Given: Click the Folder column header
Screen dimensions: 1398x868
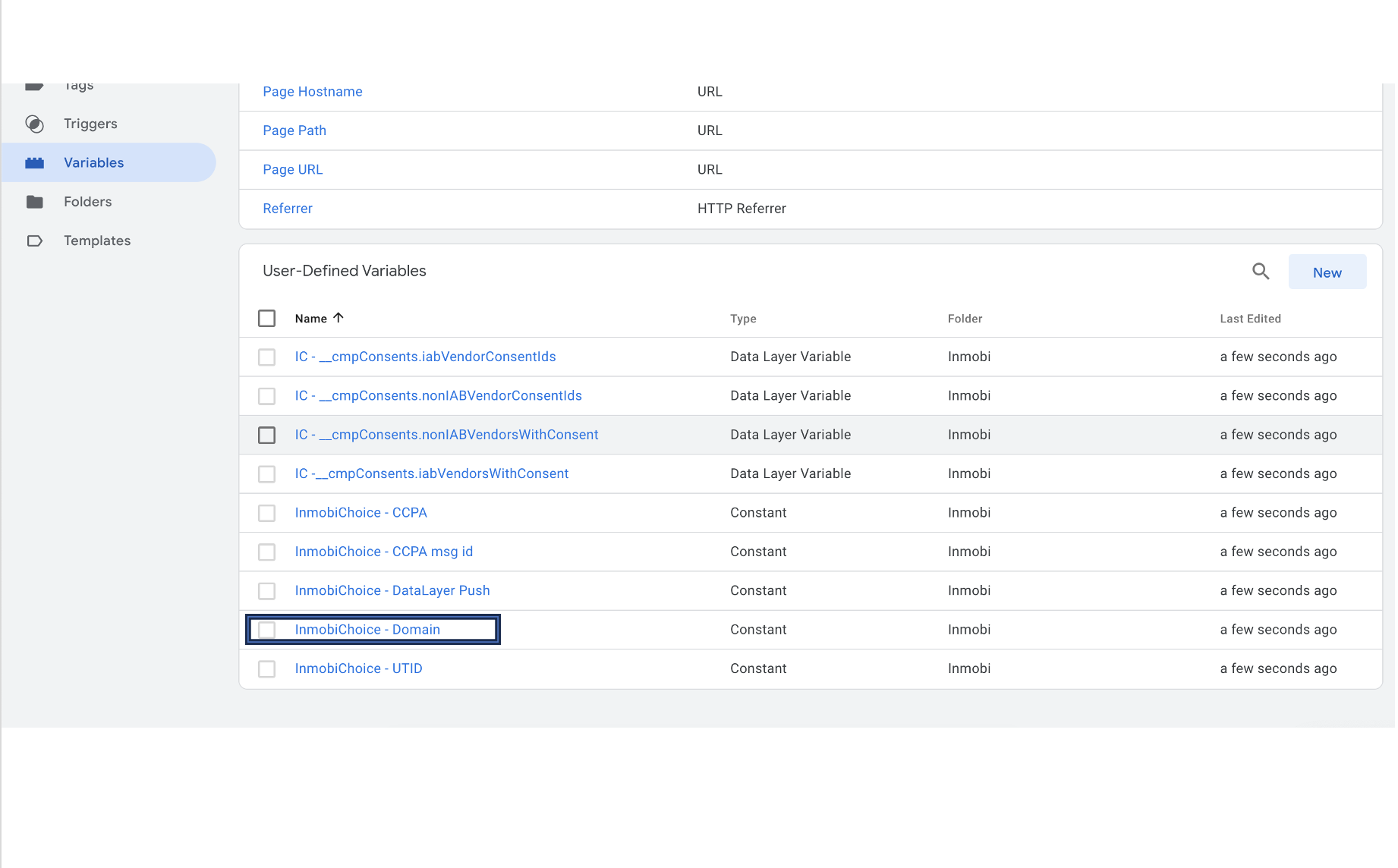Looking at the screenshot, I should (965, 319).
